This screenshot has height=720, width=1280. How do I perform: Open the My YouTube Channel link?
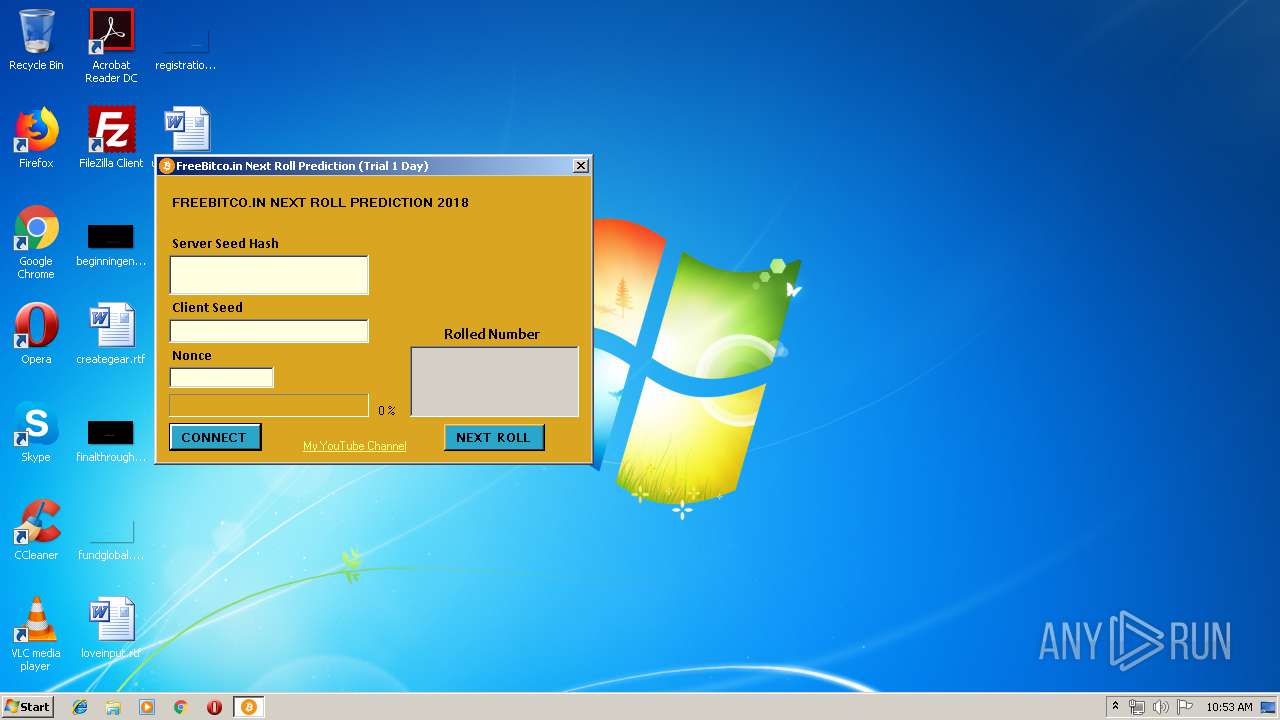(x=355, y=446)
